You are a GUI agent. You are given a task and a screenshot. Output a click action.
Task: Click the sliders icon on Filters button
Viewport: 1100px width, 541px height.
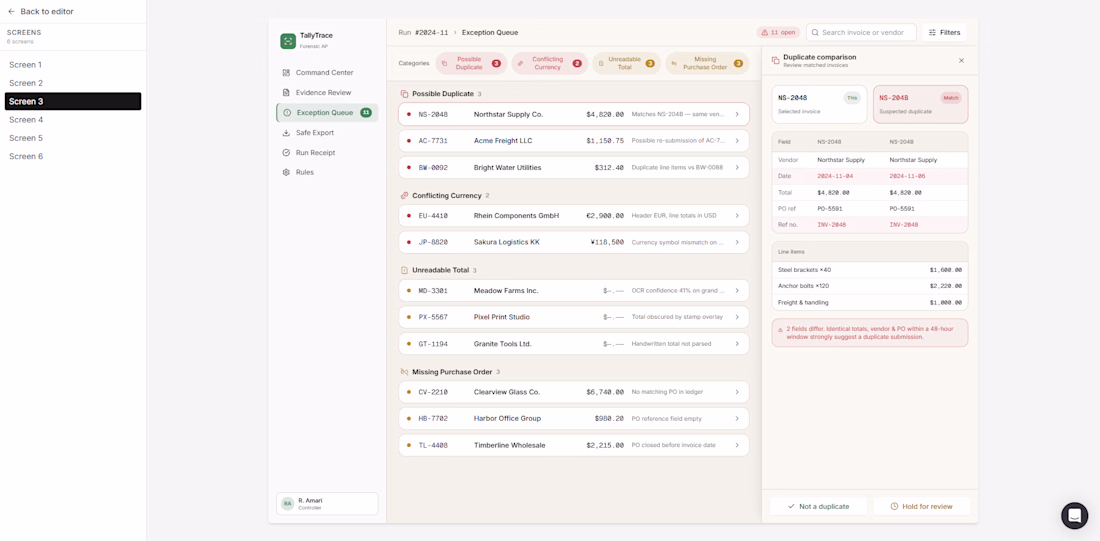point(932,32)
